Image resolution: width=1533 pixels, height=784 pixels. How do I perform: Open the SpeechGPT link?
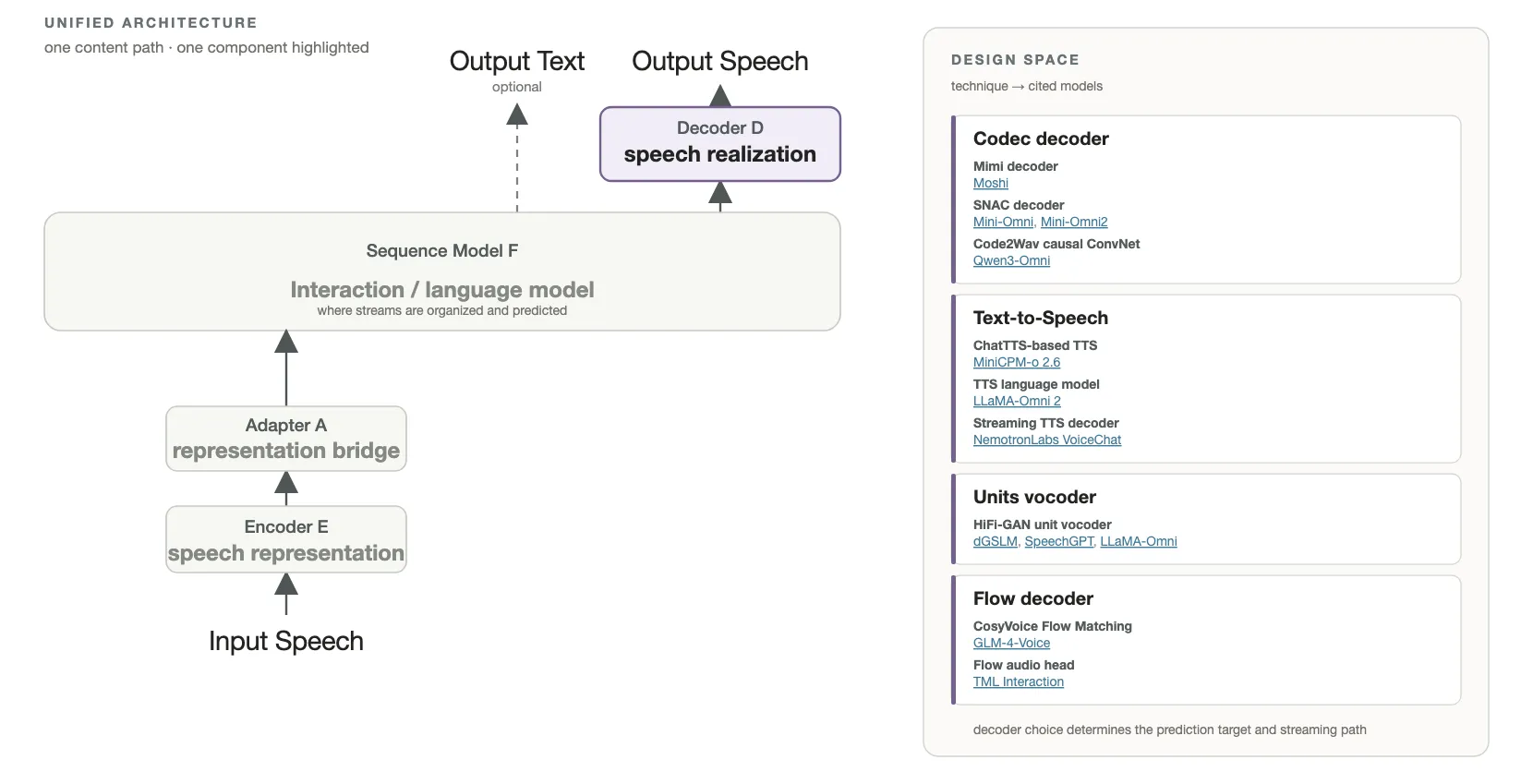tap(1059, 541)
